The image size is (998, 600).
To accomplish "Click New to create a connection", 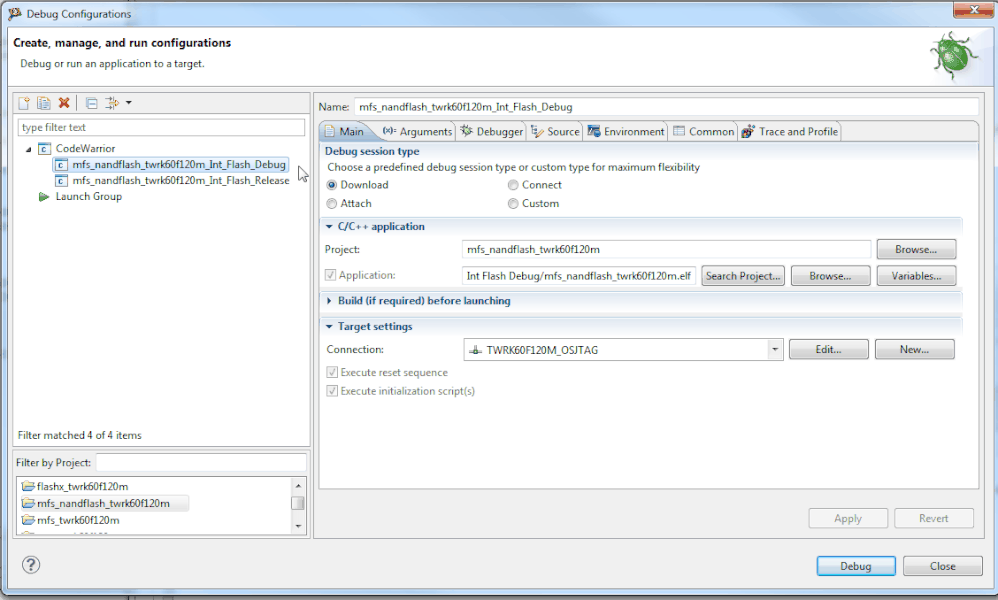I will click(914, 349).
